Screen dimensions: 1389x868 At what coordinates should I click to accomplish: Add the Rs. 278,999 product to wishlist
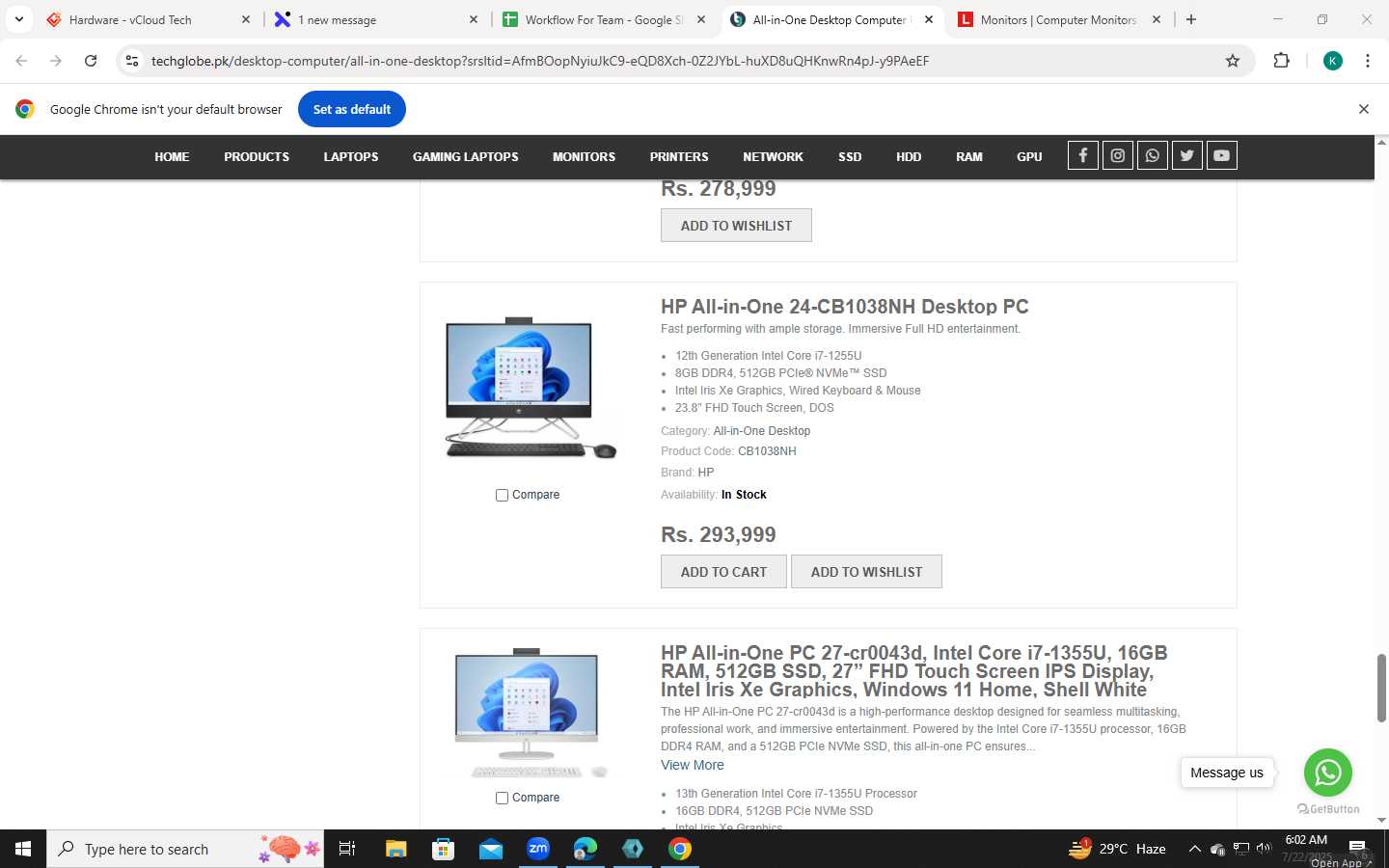[736, 226]
